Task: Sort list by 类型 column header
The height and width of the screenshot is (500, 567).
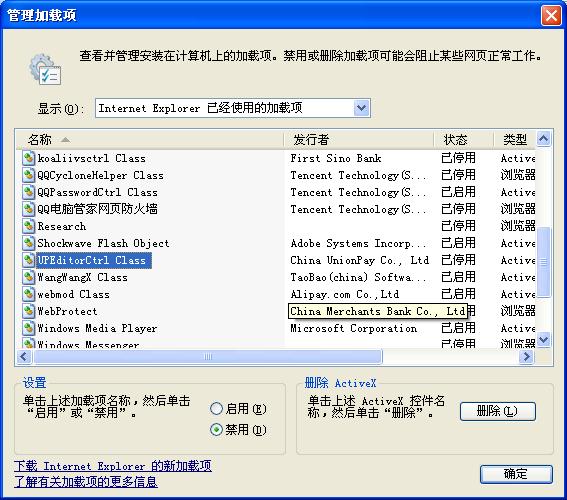Action: tap(515, 140)
